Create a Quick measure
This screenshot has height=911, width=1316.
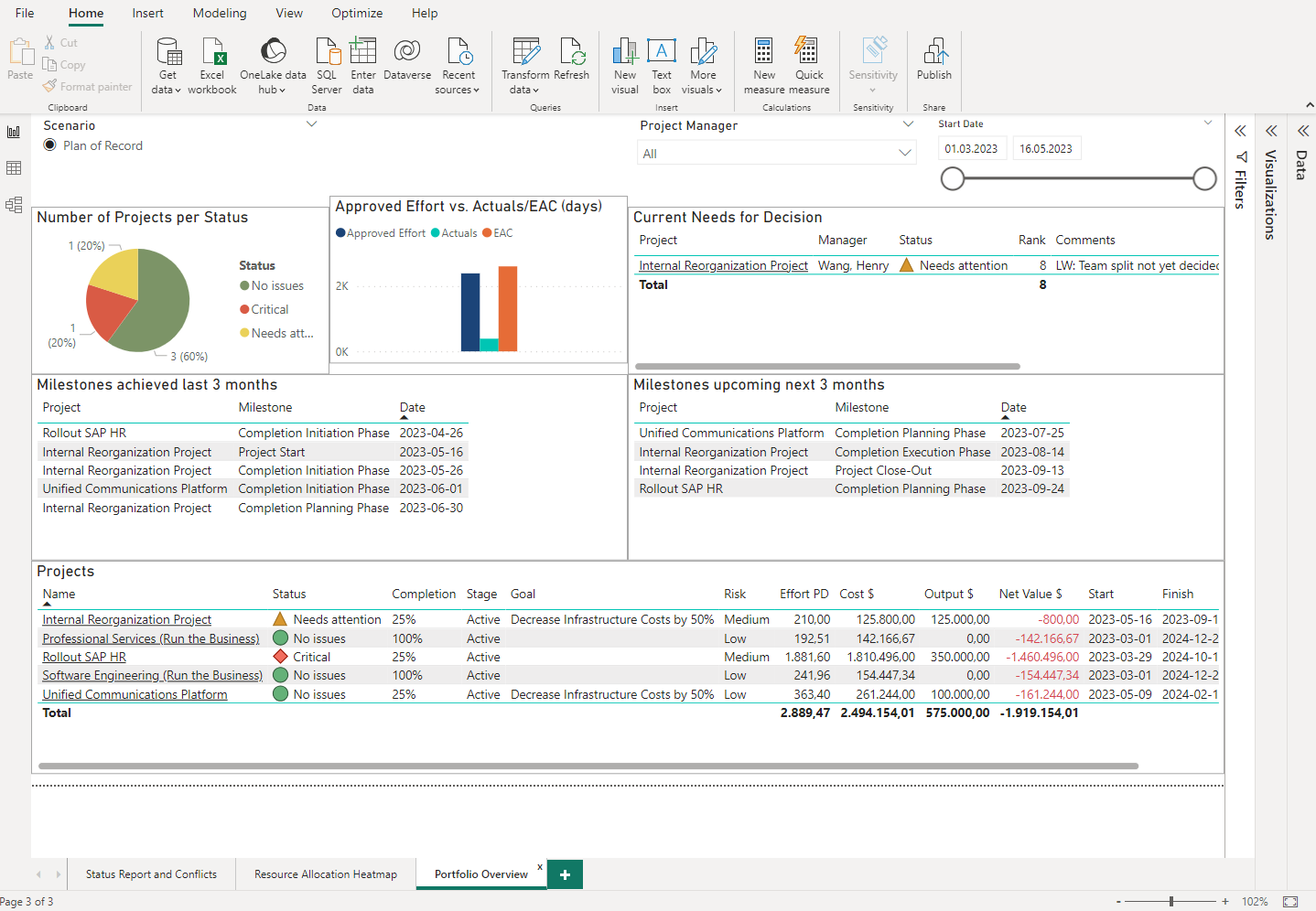coord(809,65)
